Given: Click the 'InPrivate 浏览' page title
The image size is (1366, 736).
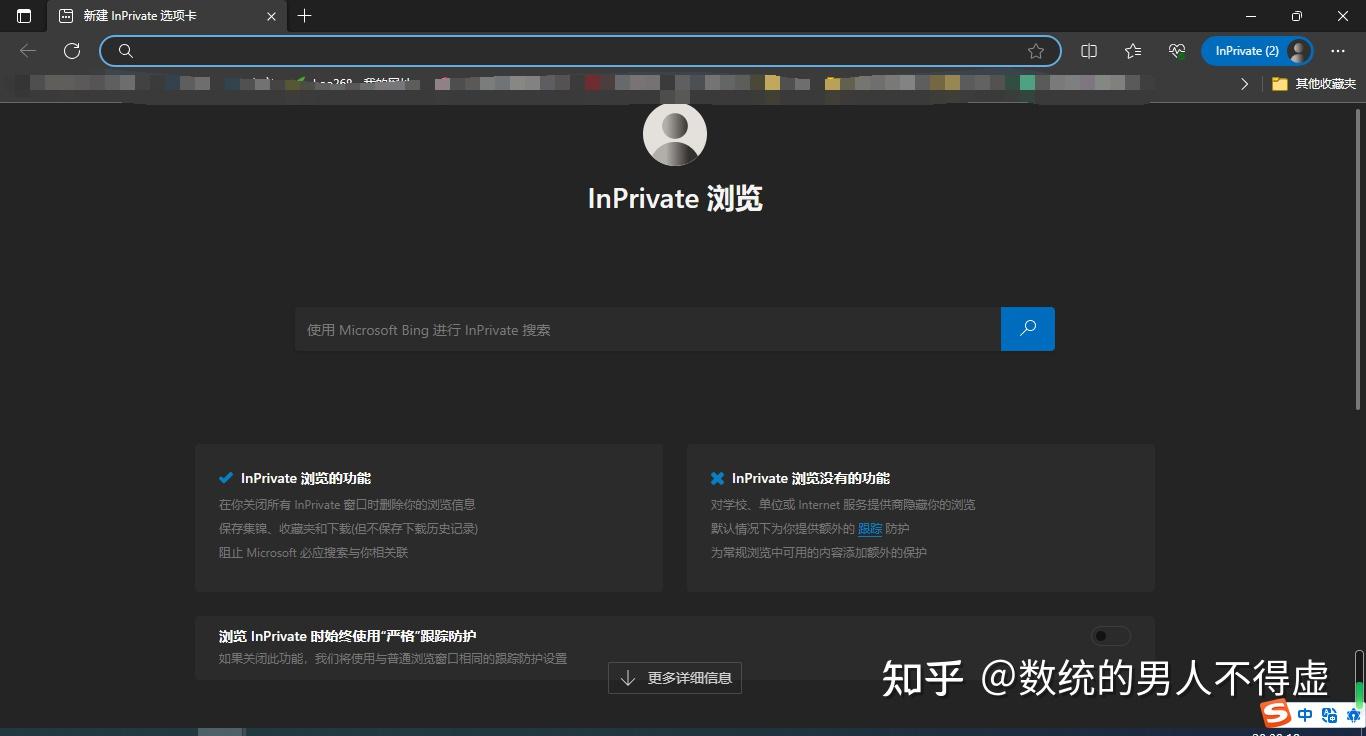Looking at the screenshot, I should (x=675, y=198).
